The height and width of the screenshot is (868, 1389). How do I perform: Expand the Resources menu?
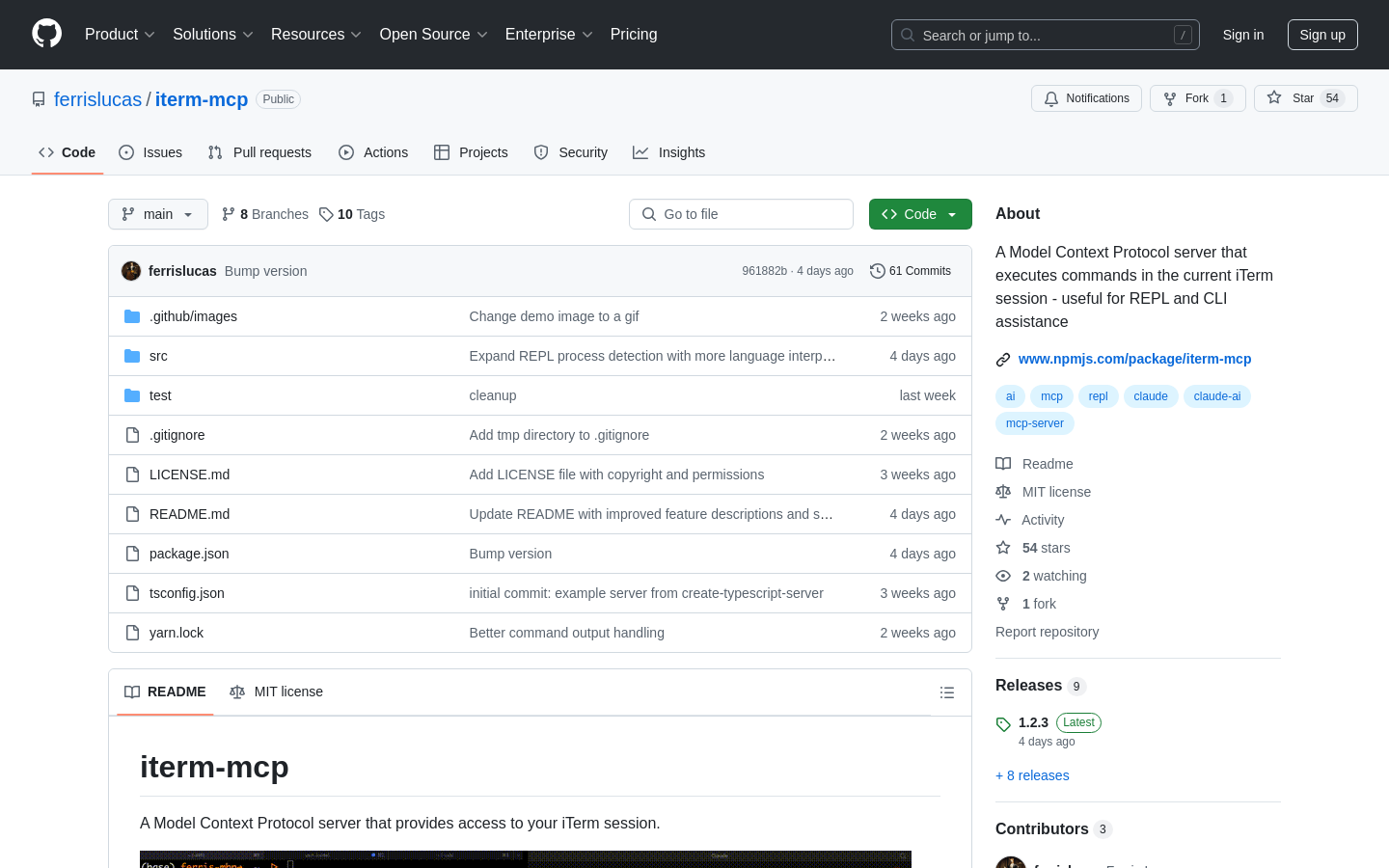[315, 35]
